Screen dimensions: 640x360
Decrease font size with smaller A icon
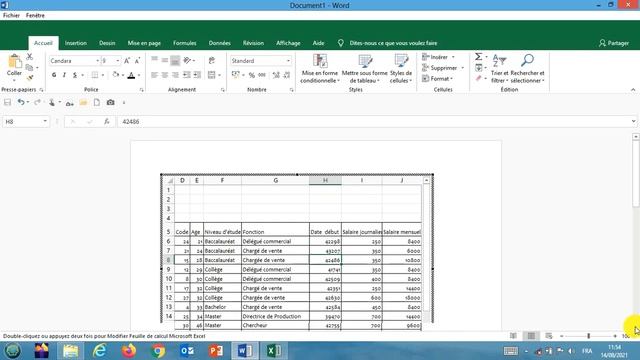pyautogui.click(x=137, y=61)
